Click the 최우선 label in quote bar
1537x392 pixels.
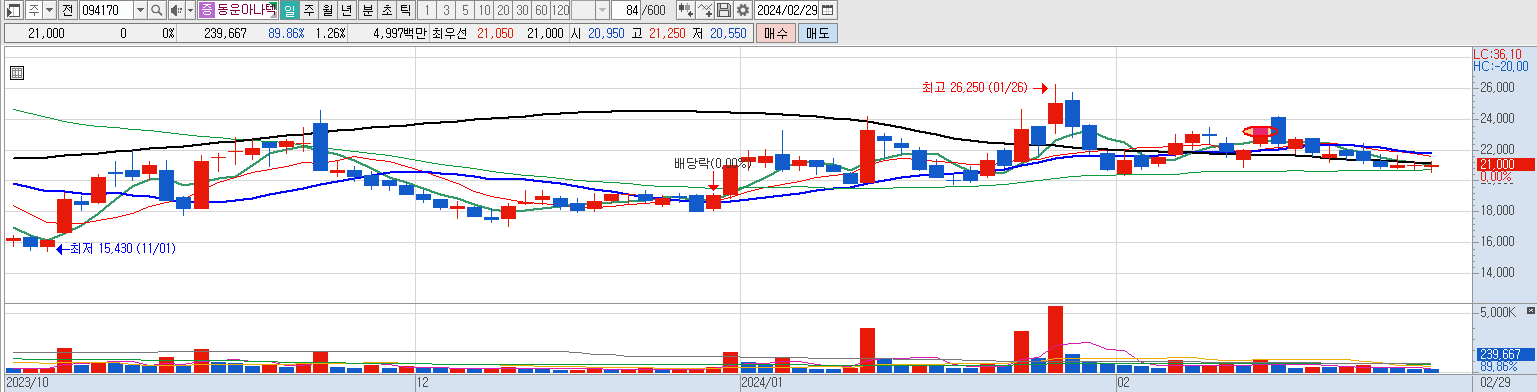(450, 33)
